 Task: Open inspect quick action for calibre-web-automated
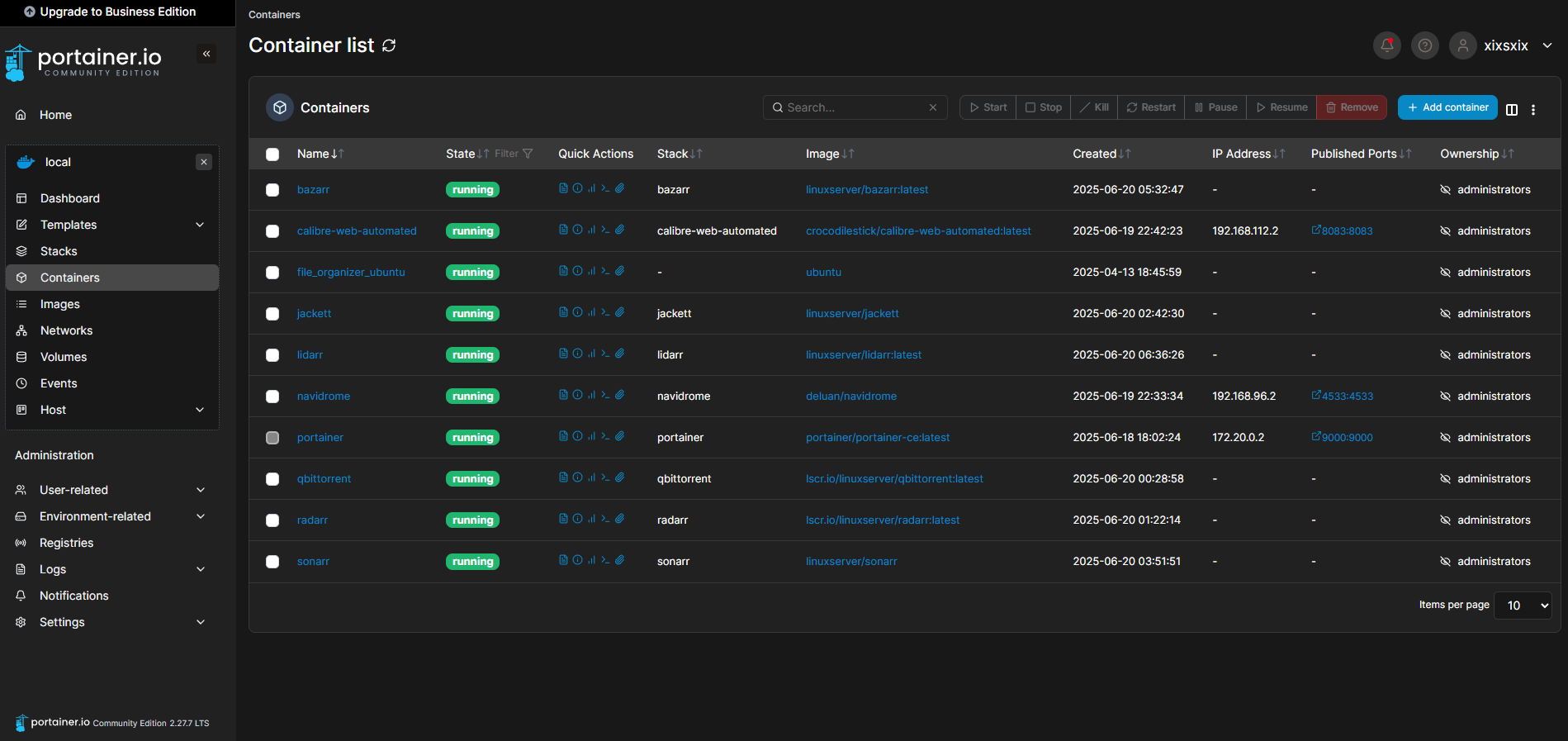coord(577,230)
